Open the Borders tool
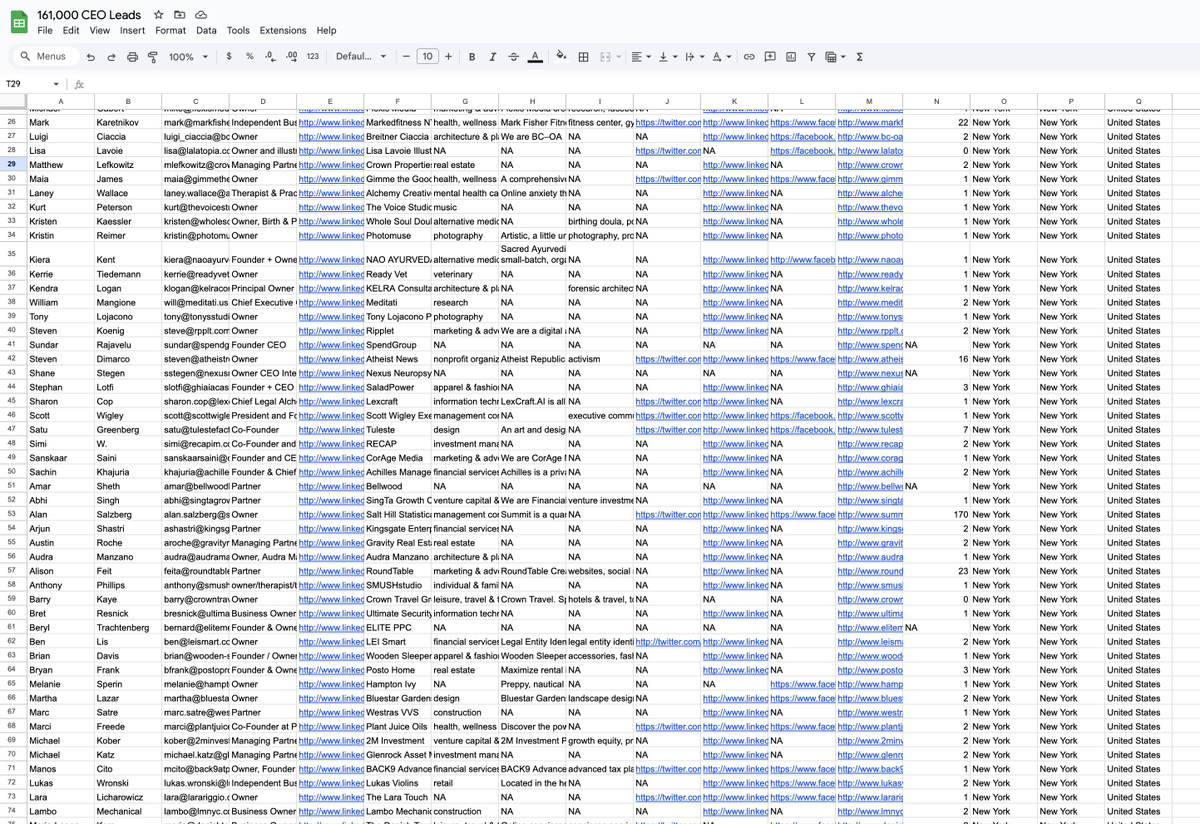Image resolution: width=1200 pixels, height=824 pixels. [583, 57]
